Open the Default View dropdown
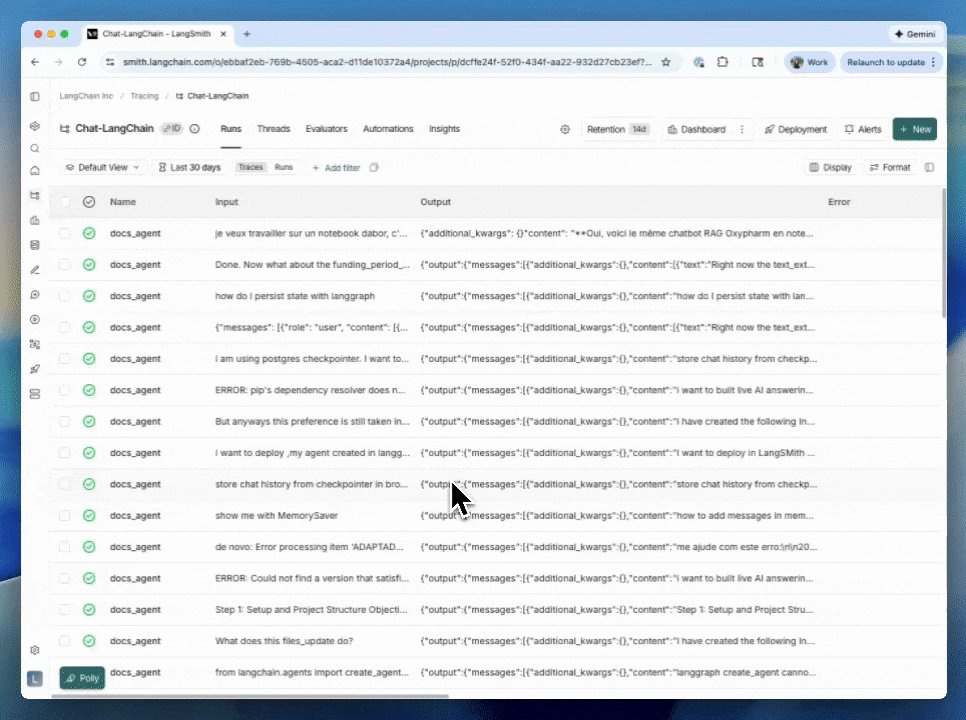Screen dimensions: 966x720 [101, 167]
